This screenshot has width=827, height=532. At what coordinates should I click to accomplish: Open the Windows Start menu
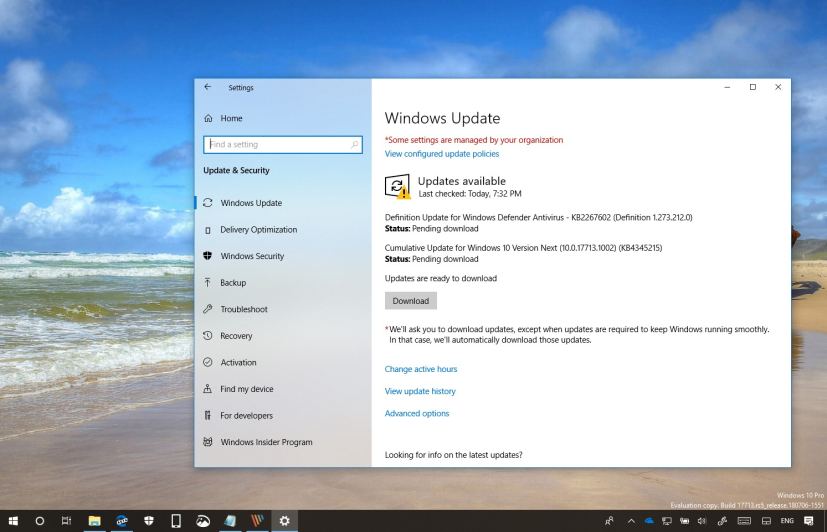pyautogui.click(x=13, y=521)
